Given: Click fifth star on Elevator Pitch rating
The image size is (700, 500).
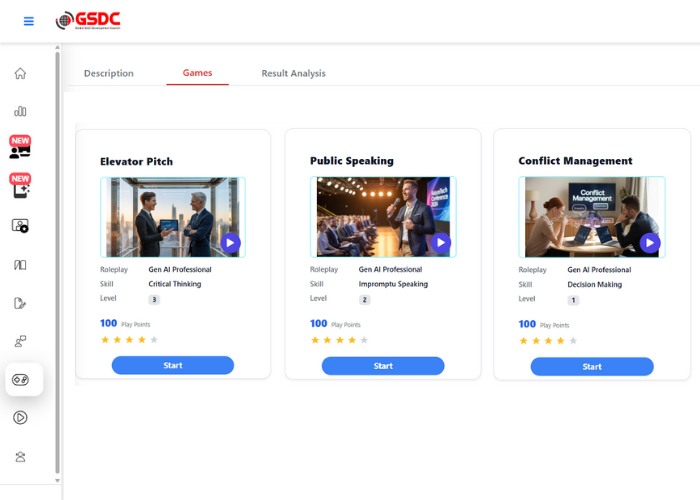Looking at the screenshot, I should pos(154,340).
